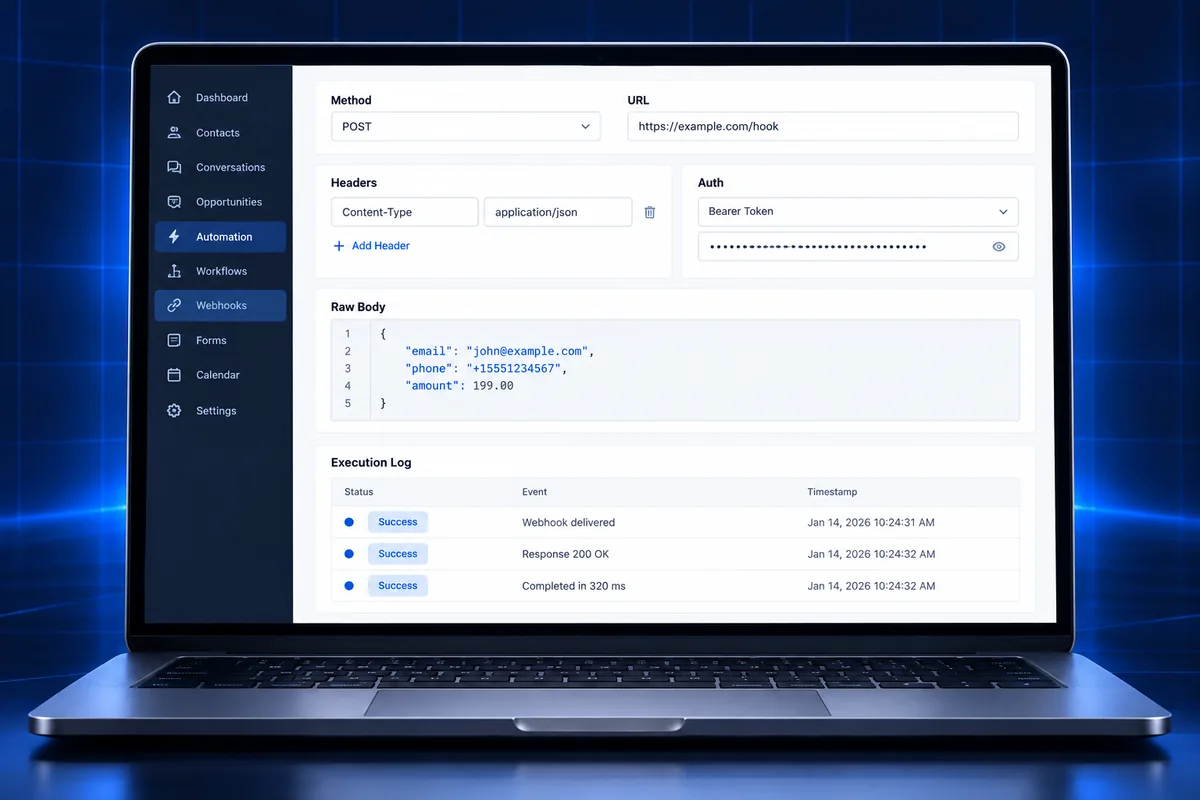The width and height of the screenshot is (1200, 800).
Task: Select Automation in the sidebar
Action: [221, 237]
